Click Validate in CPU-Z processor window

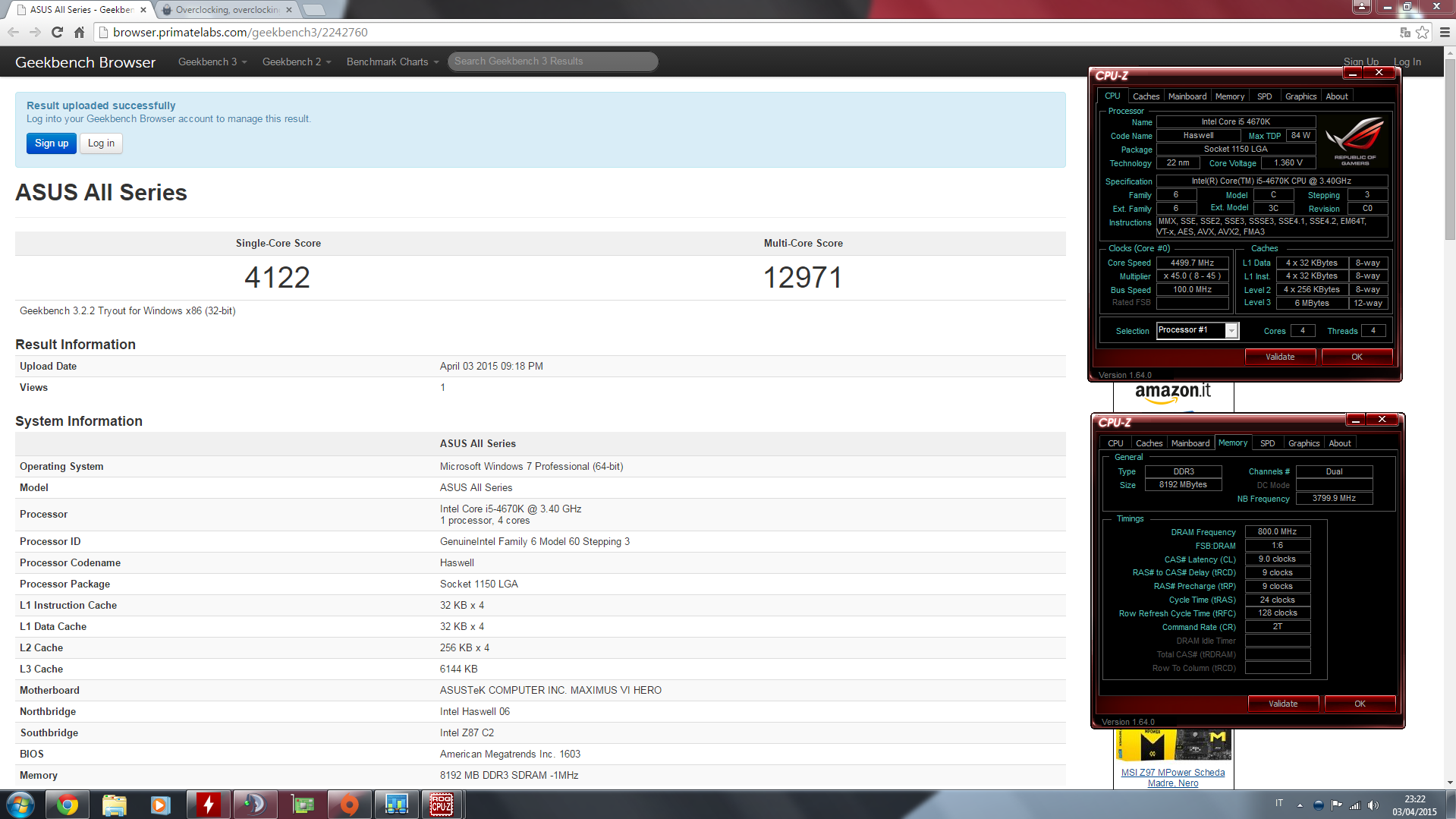[1280, 357]
